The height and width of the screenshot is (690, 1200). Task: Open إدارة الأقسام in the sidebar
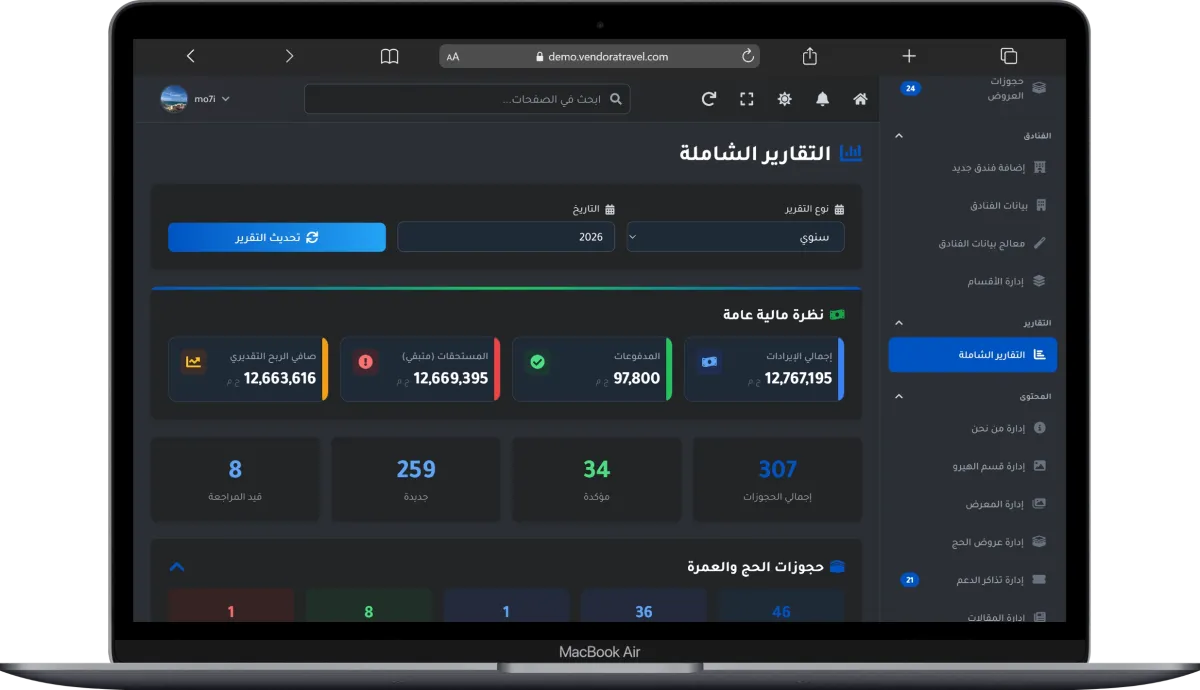[973, 281]
